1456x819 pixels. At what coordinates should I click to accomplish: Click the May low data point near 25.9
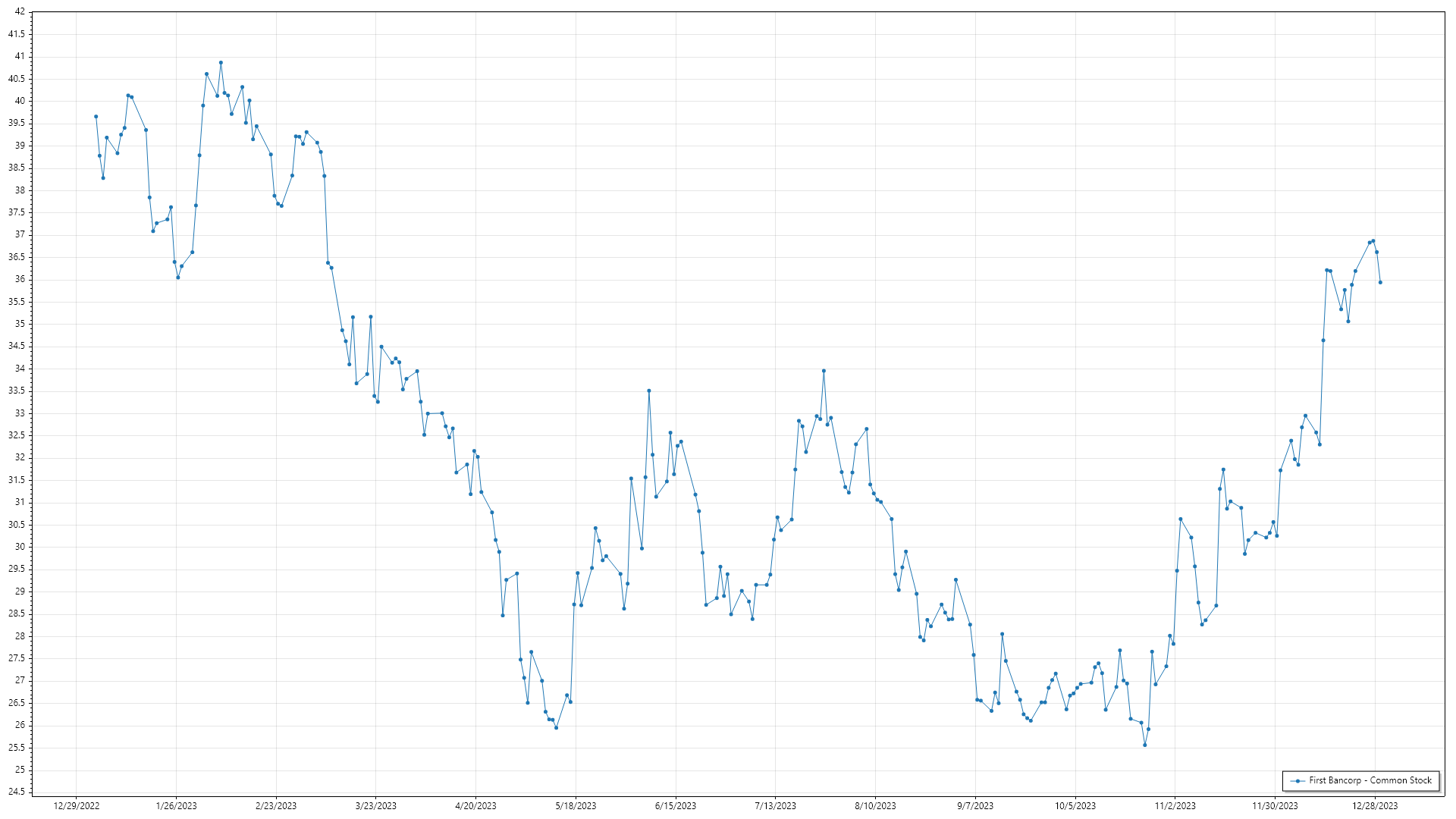556,728
